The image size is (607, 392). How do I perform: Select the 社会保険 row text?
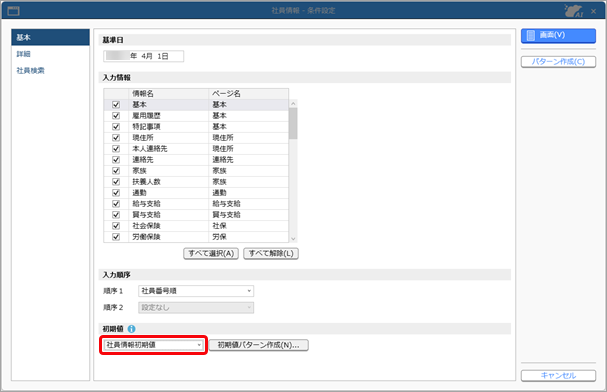point(146,226)
